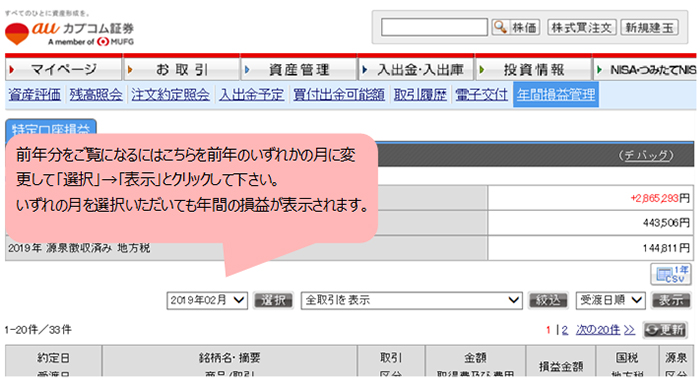The image size is (700, 380).
Task: Open the 資産管理 menu
Action: [x=299, y=69]
